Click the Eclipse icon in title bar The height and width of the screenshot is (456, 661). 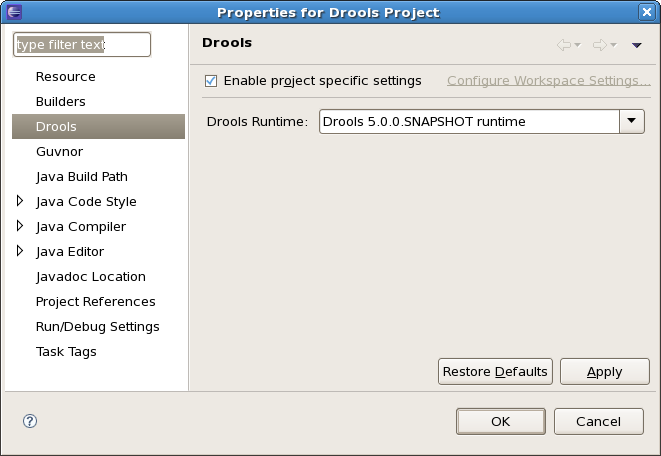coord(12,12)
